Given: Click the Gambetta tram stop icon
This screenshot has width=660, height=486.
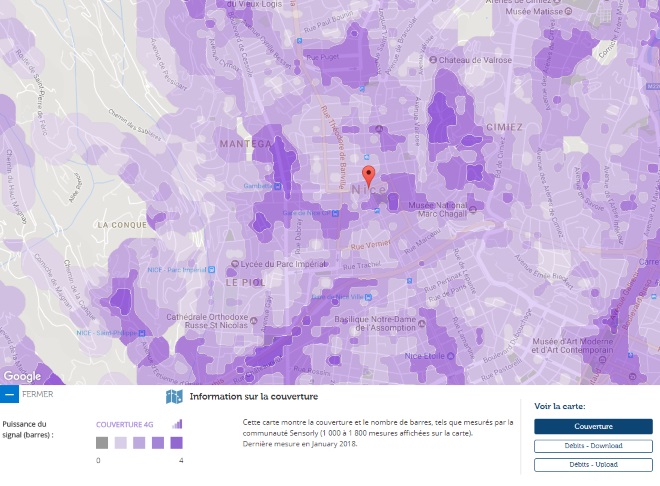Looking at the screenshot, I should [x=277, y=186].
